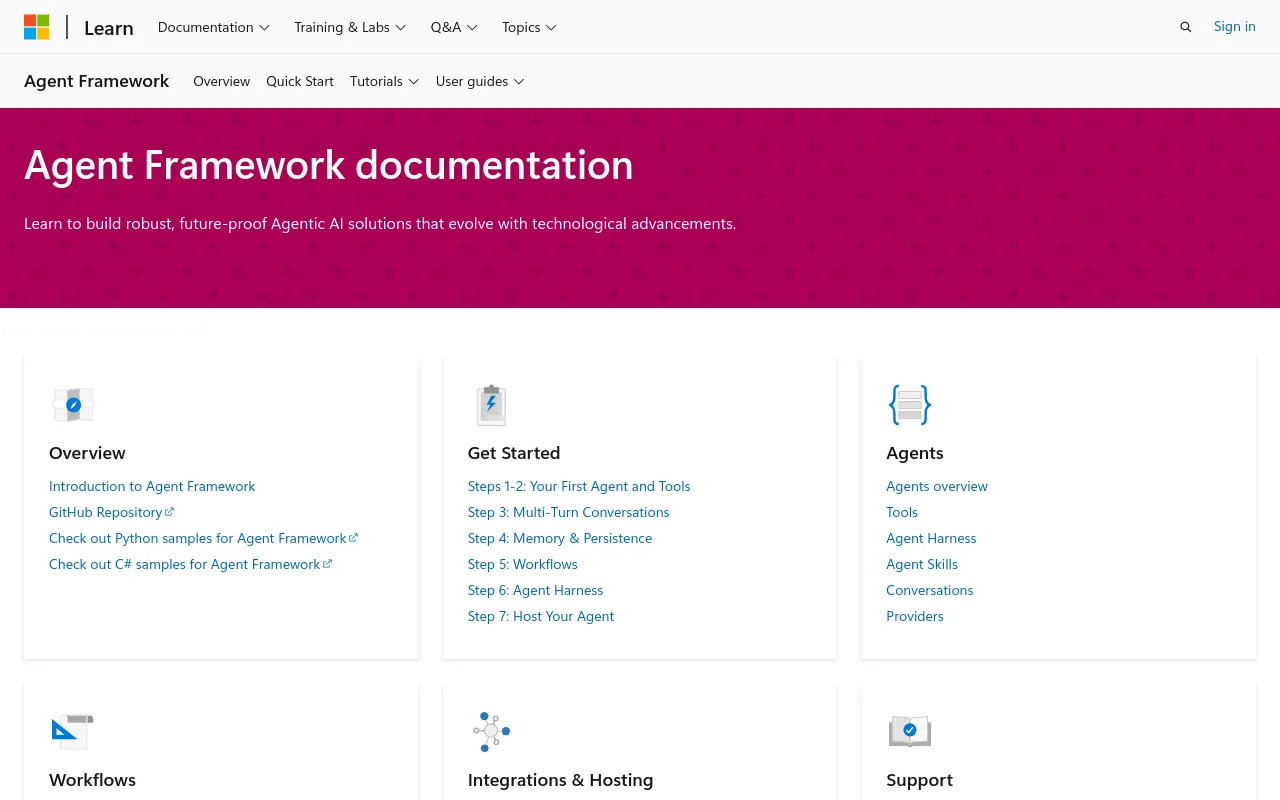This screenshot has width=1280, height=800.
Task: Click the Agent Framework documentation banner title
Action: point(329,165)
